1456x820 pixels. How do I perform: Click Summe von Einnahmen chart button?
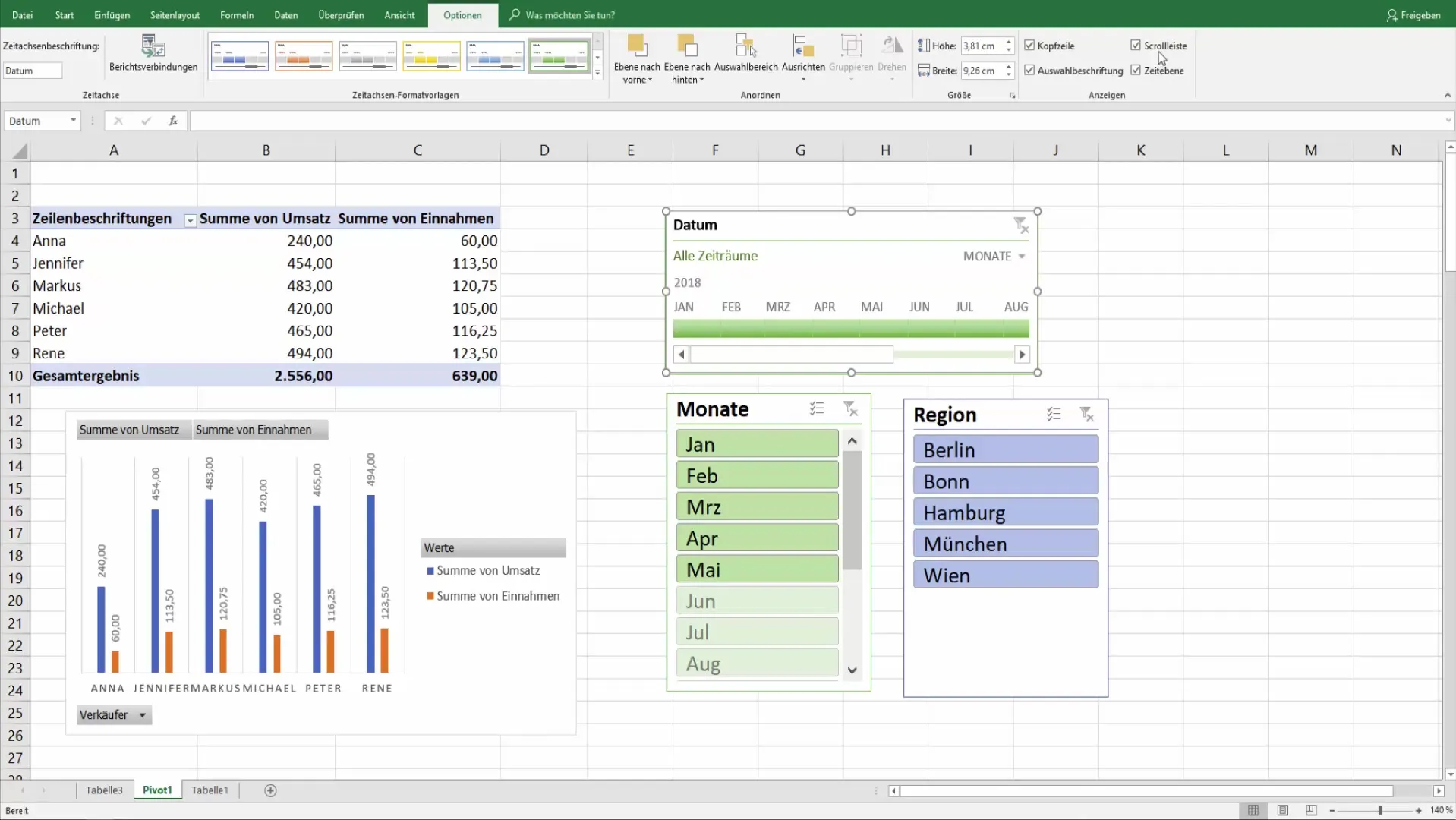[260, 430]
